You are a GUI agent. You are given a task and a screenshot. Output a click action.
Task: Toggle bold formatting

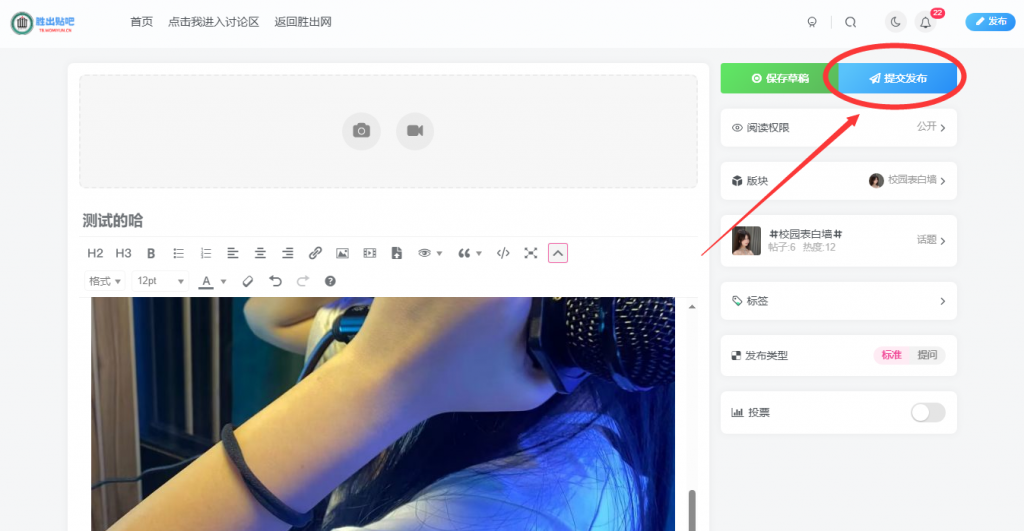[151, 253]
